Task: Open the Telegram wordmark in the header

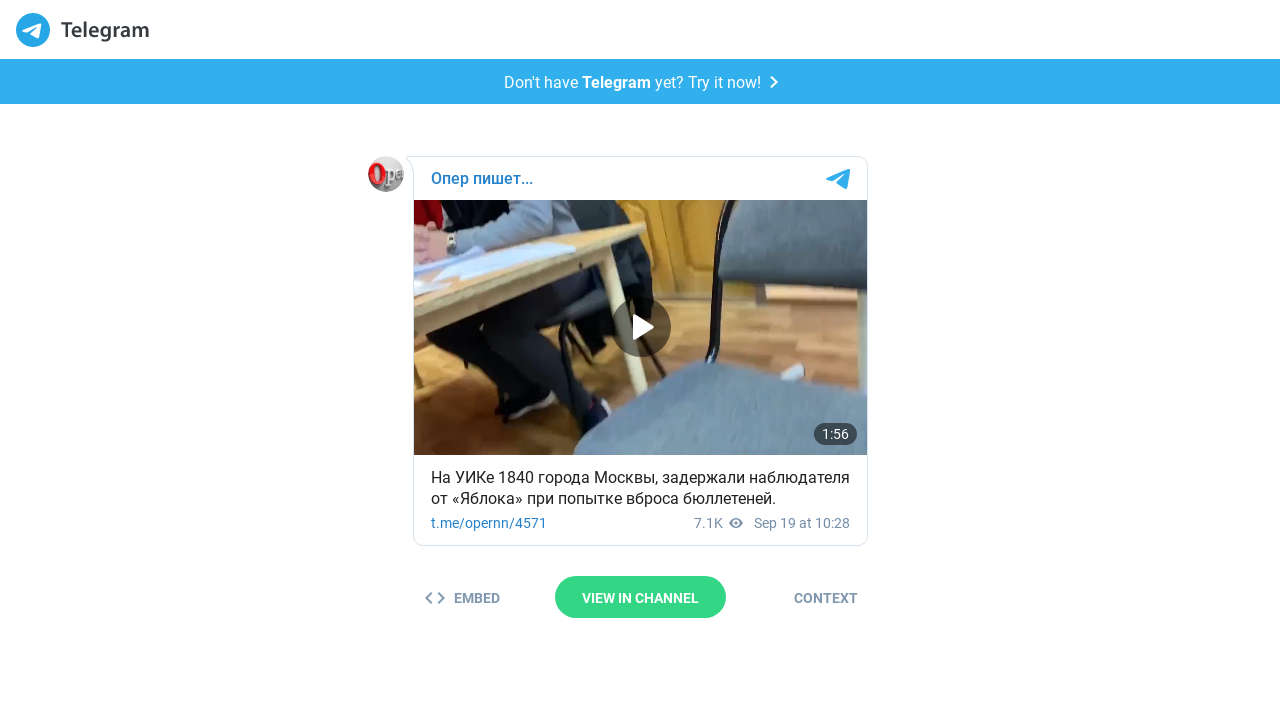Action: pyautogui.click(x=105, y=31)
